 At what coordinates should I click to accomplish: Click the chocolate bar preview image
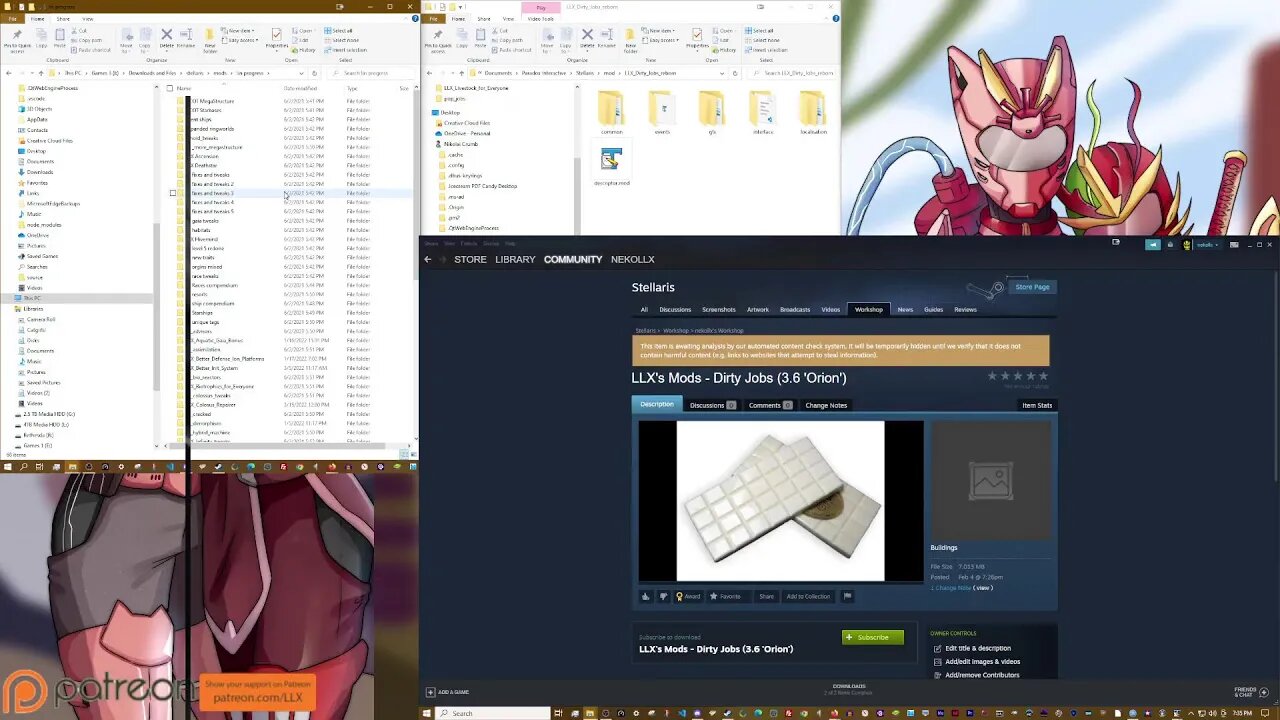[780, 500]
